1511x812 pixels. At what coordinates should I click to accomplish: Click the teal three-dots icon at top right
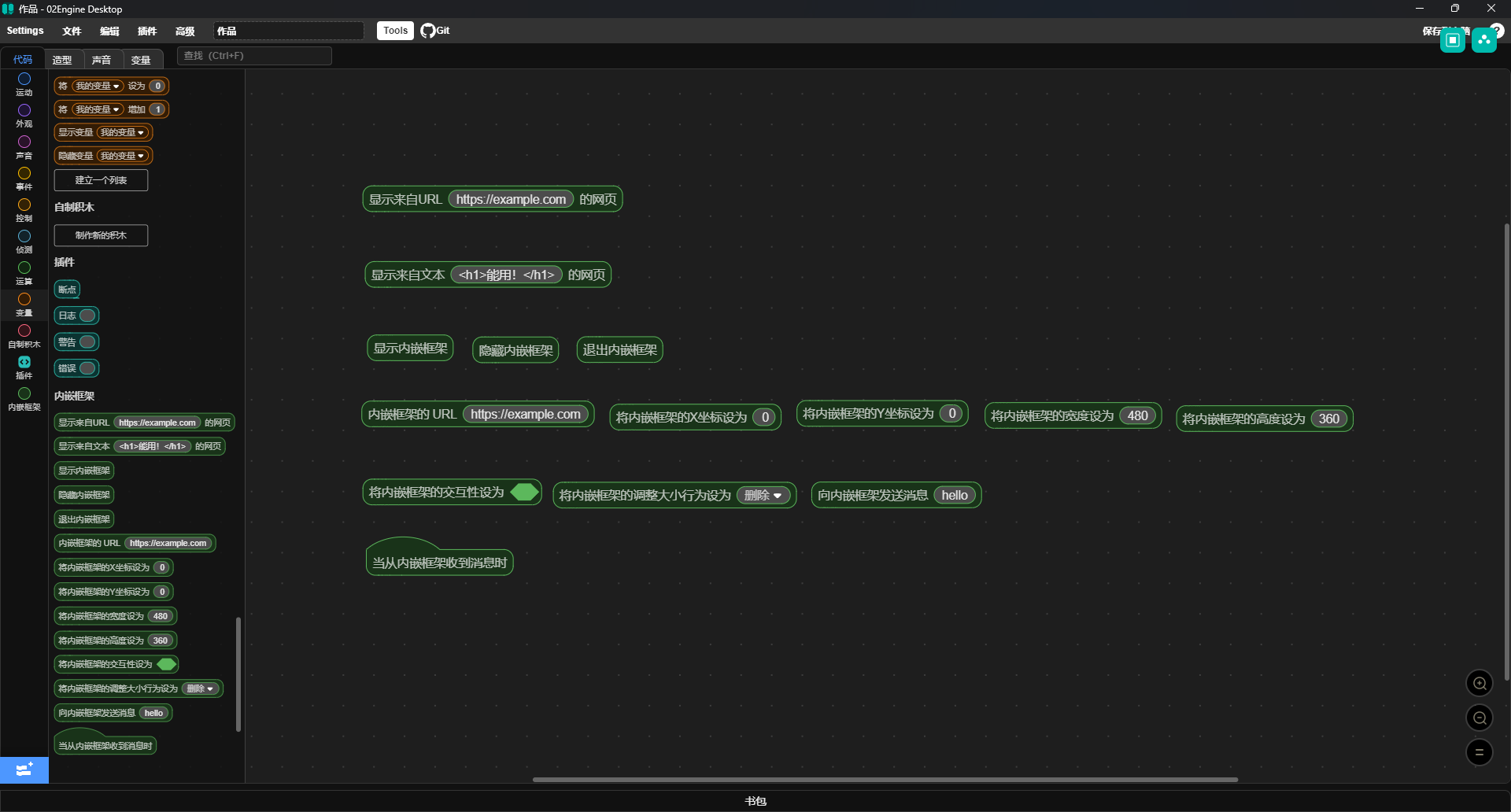click(x=1484, y=40)
